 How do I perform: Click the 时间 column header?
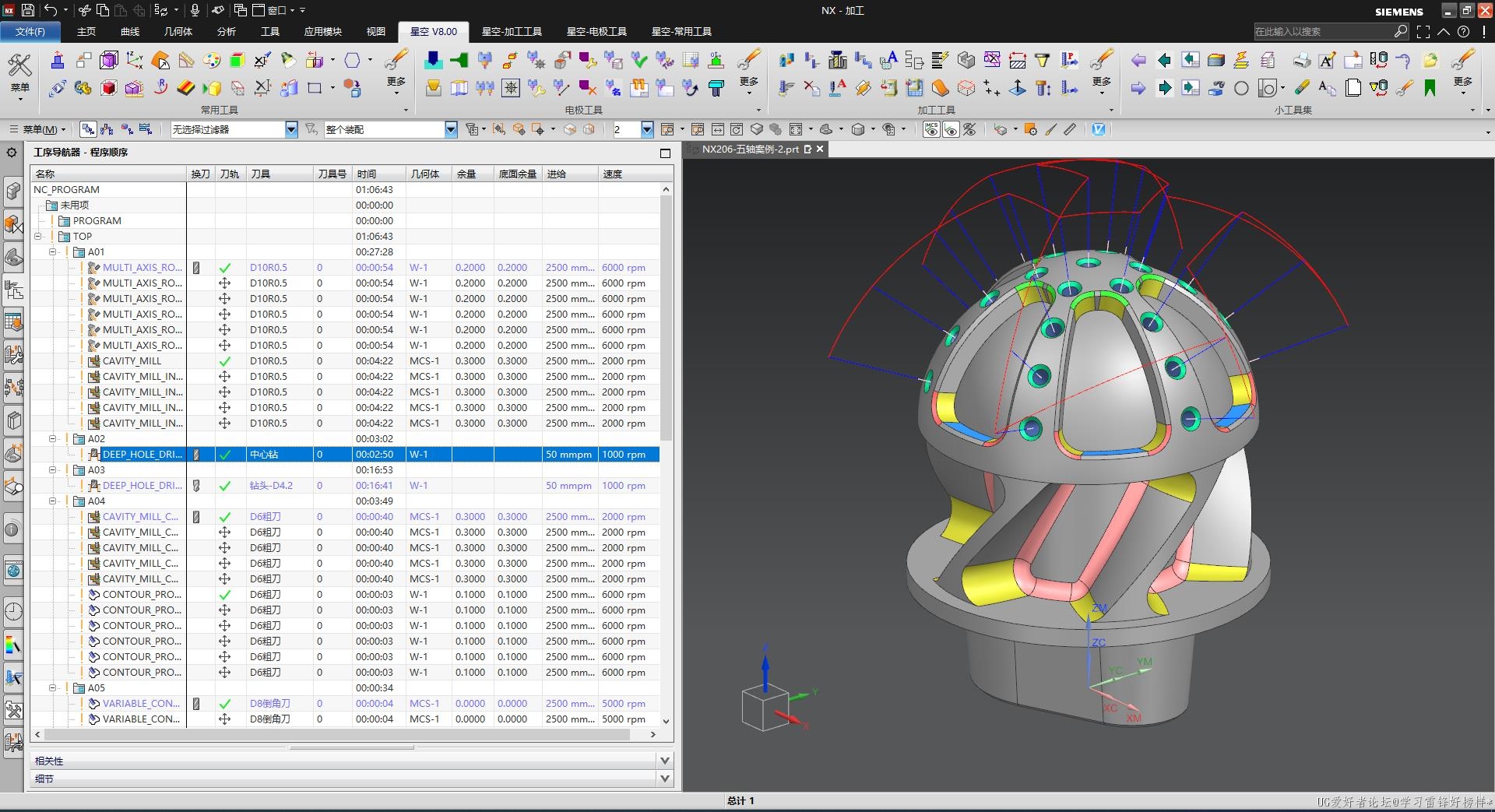[x=379, y=174]
